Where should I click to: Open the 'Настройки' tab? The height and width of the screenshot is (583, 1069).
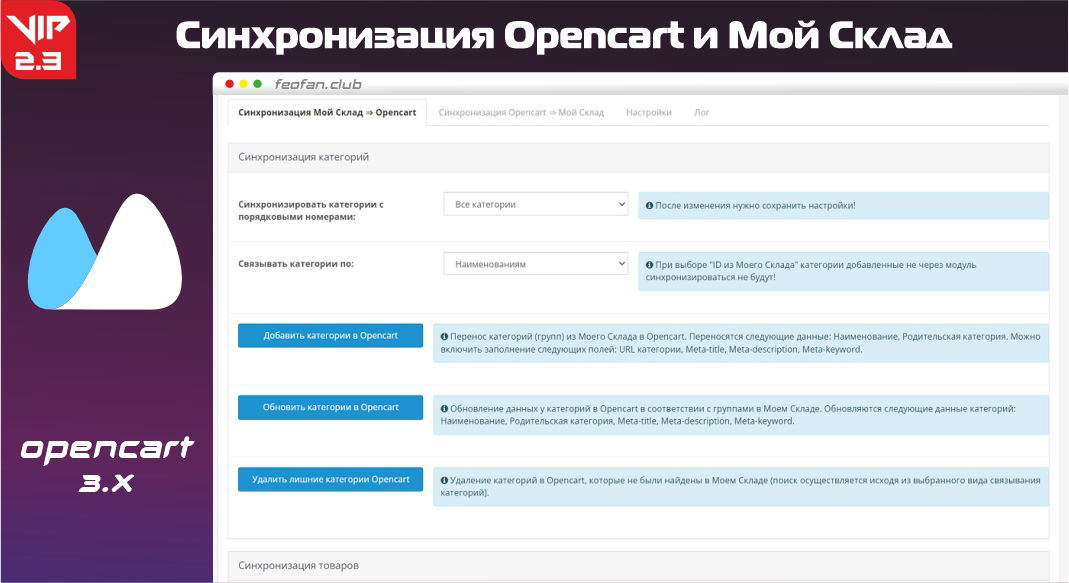tap(648, 113)
